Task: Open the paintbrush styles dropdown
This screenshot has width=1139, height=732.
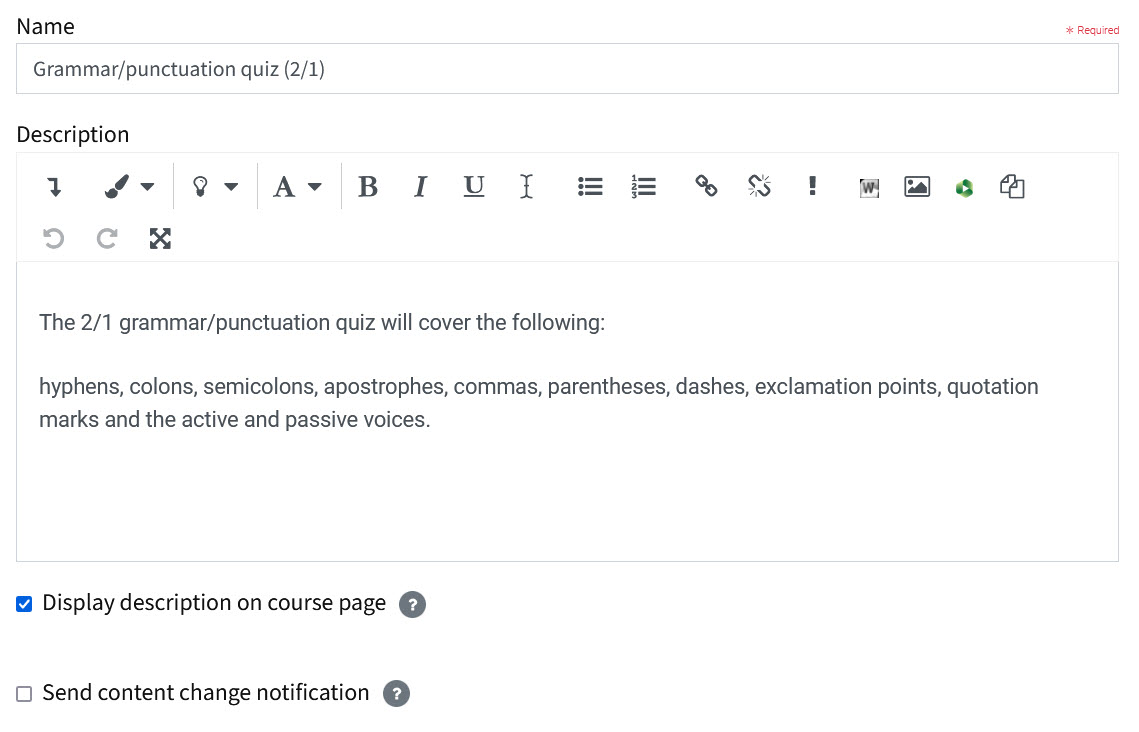Action: coord(129,187)
